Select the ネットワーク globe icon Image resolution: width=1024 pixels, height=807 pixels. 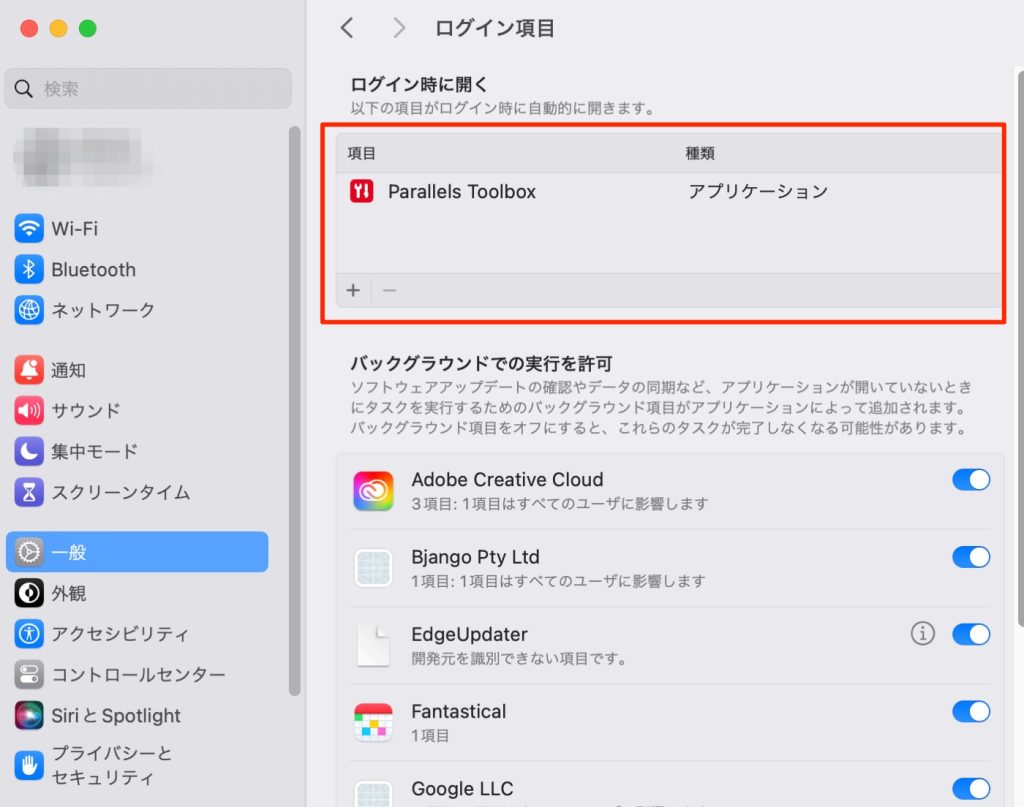pyautogui.click(x=29, y=310)
